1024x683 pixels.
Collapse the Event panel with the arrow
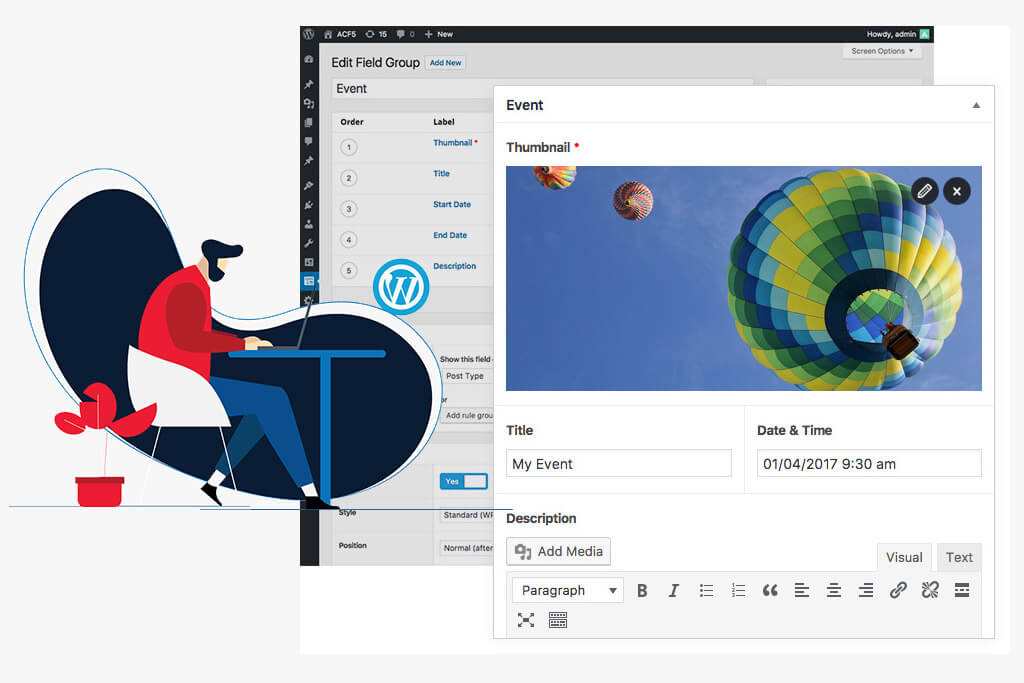click(x=976, y=105)
